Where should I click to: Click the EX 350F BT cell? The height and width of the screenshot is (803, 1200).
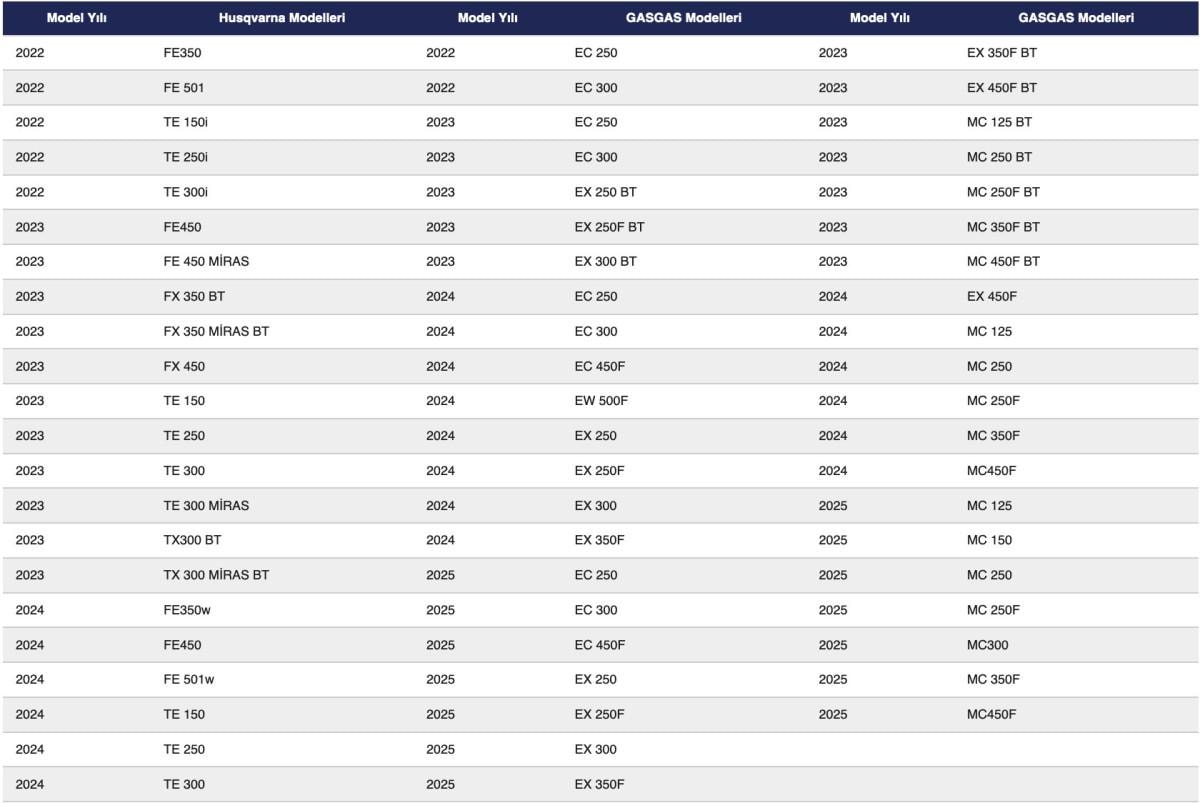[1002, 53]
